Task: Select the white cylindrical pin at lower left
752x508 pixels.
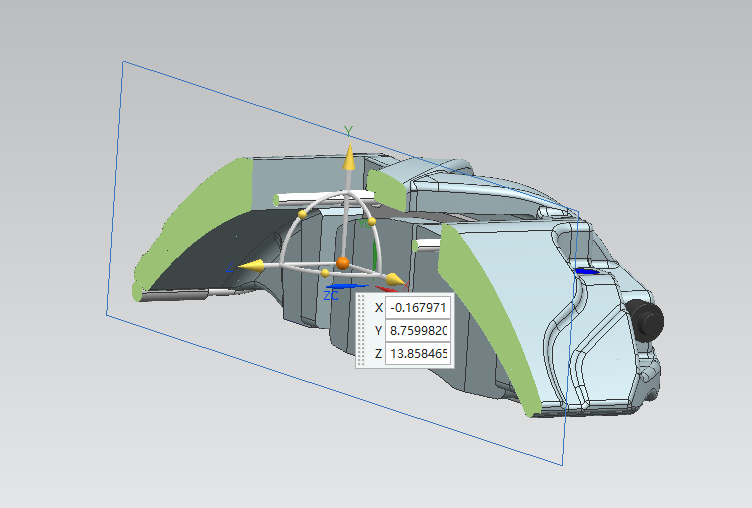Action: click(180, 294)
